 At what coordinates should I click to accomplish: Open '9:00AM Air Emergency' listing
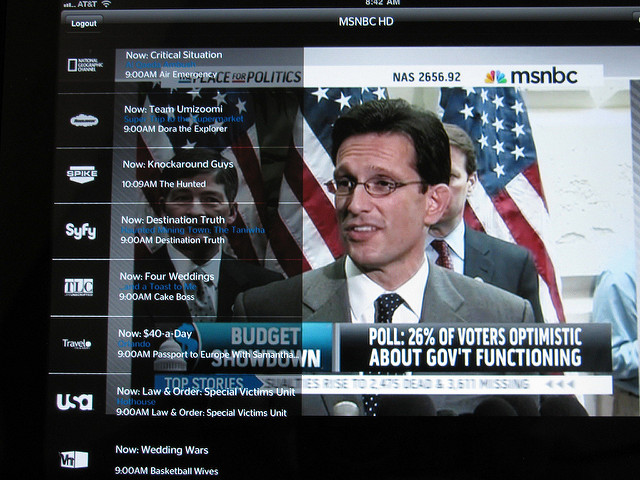(171, 74)
